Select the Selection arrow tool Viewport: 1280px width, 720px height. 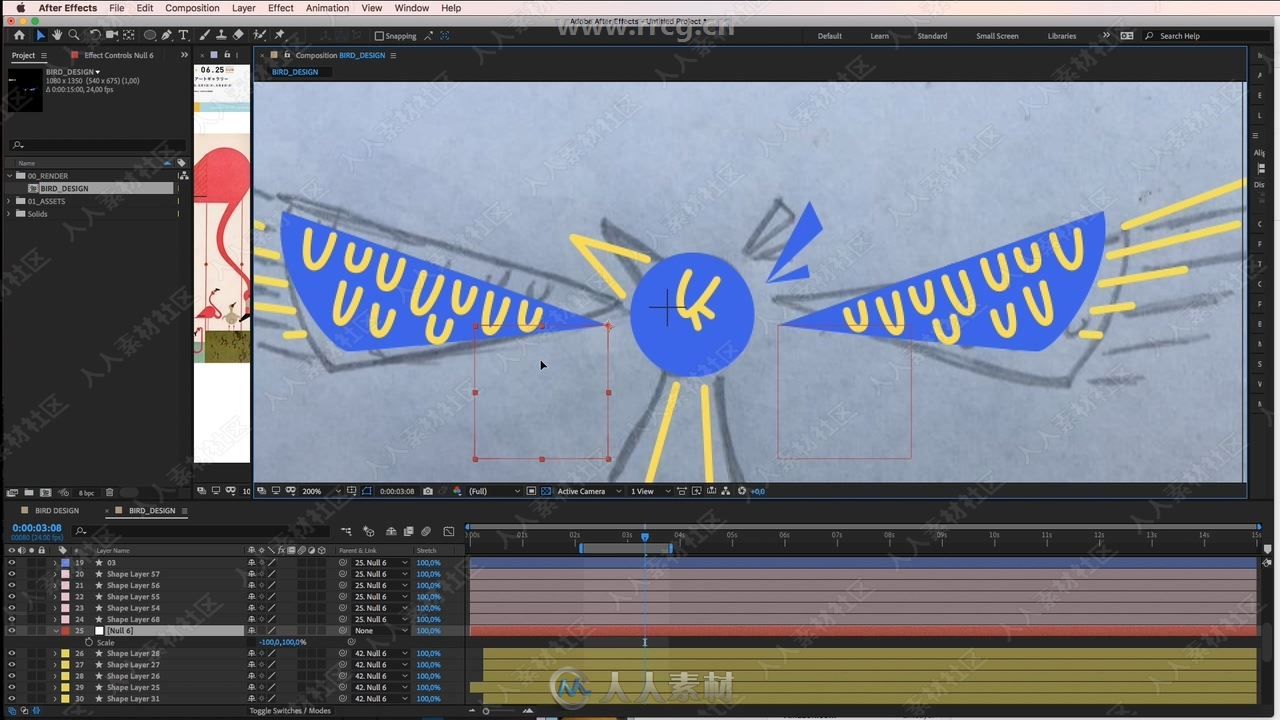(41, 35)
